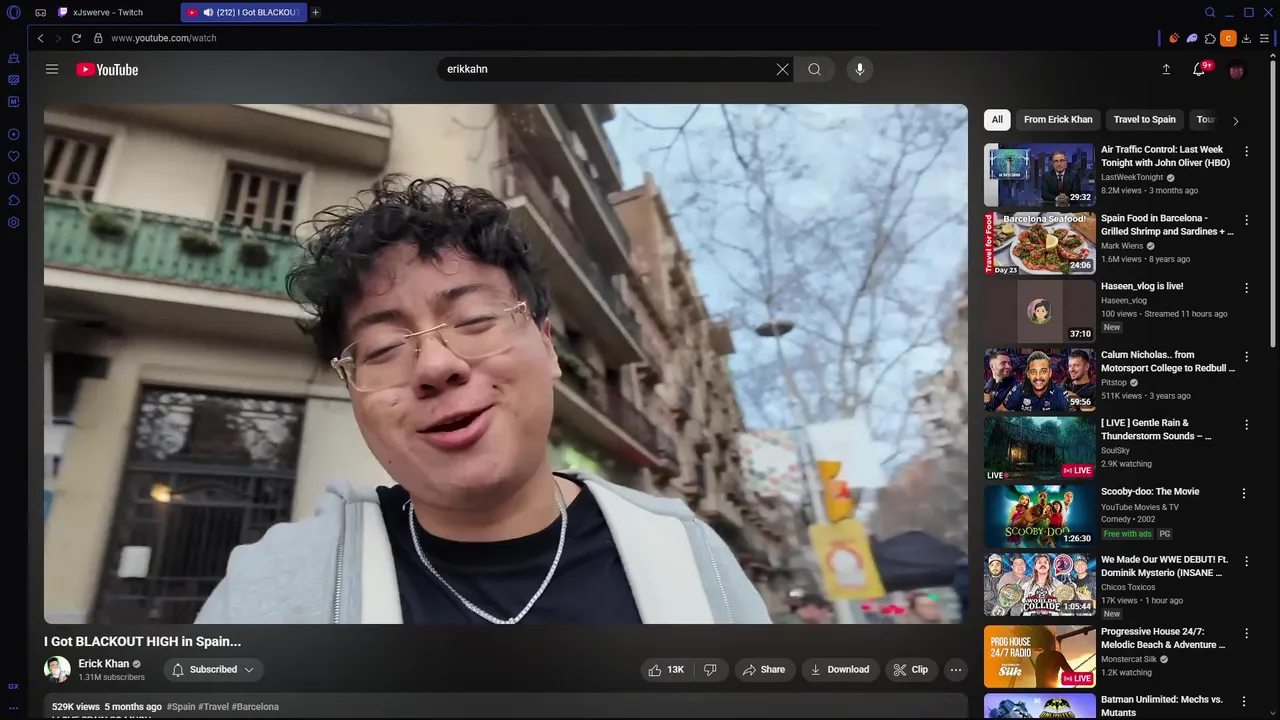Clear search text with X button
1280x720 pixels.
point(782,69)
